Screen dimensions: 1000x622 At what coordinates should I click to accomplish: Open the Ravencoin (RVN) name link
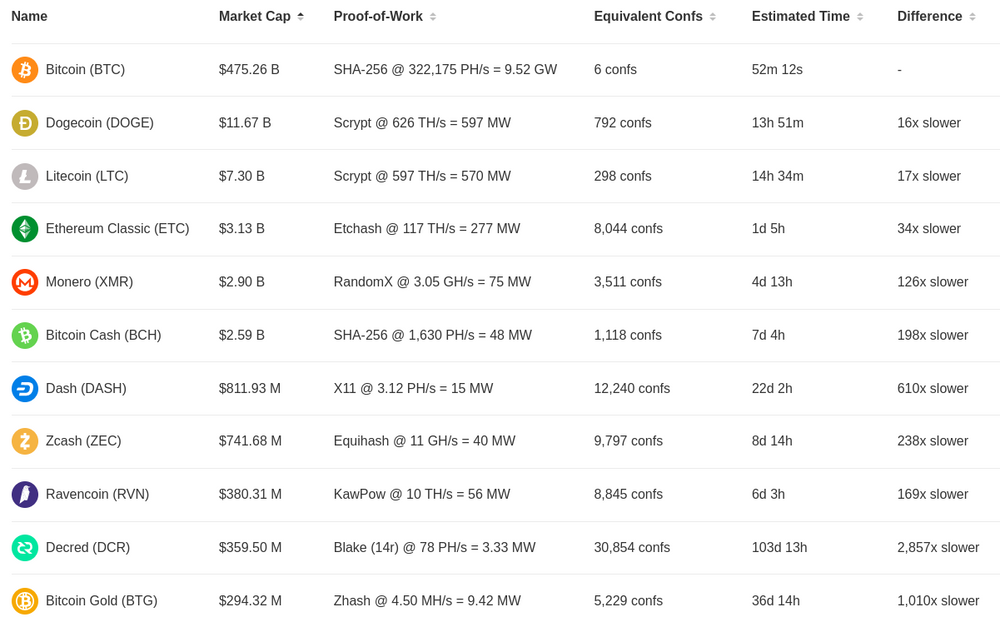[x=97, y=494]
